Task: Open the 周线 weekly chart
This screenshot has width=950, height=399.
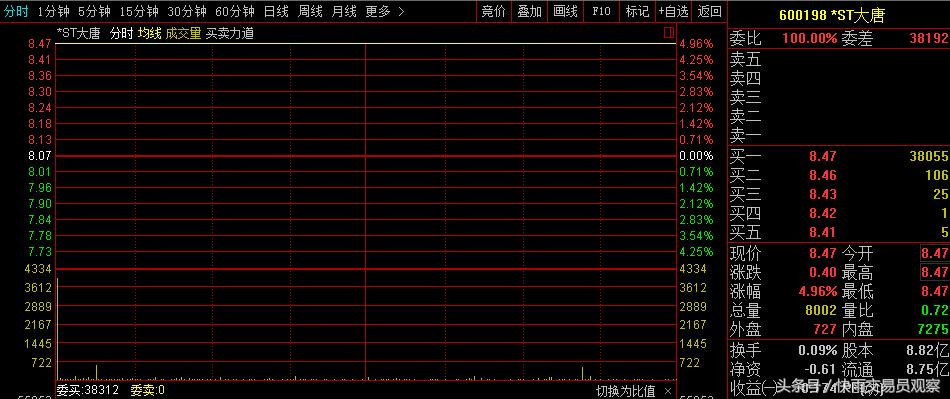Action: click(311, 11)
